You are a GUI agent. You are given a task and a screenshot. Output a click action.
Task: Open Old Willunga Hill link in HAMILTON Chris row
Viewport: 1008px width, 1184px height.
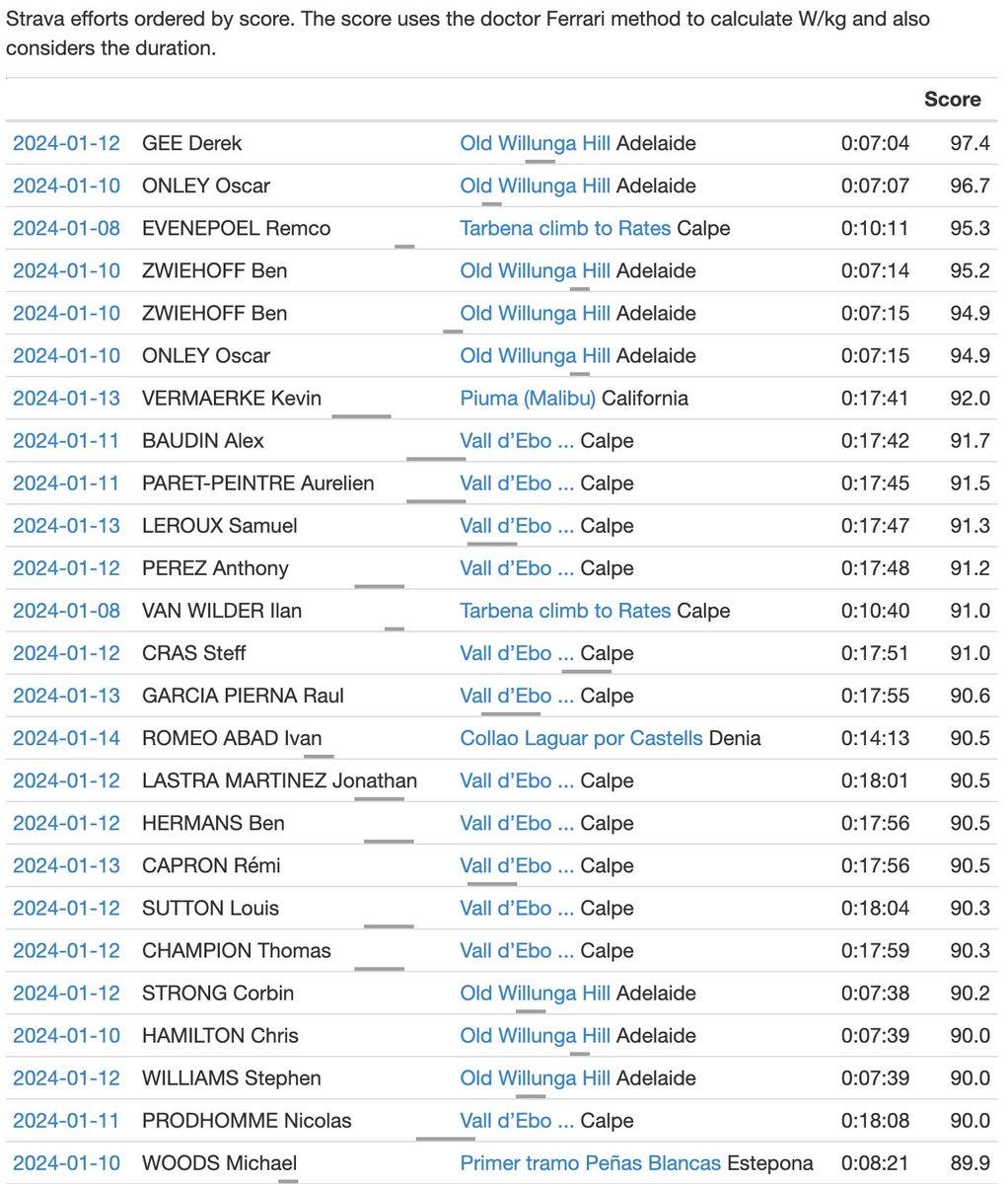[x=536, y=1035]
